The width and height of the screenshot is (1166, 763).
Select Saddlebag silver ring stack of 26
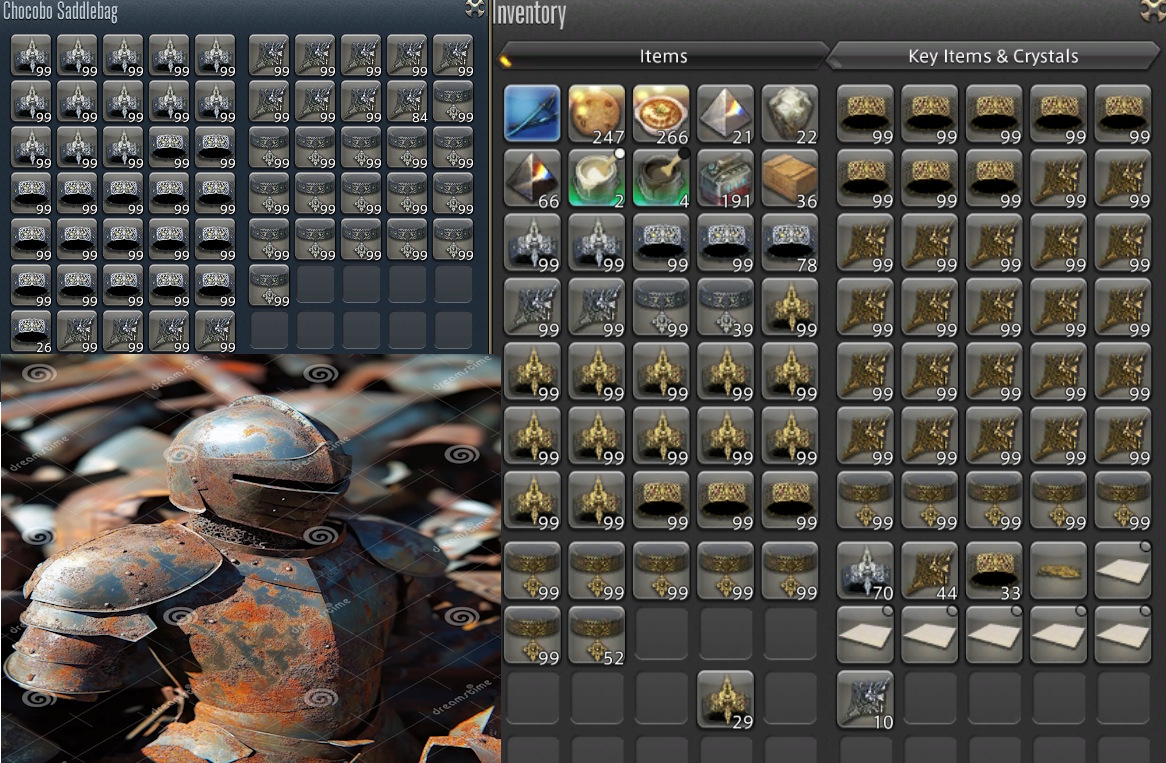pos(31,332)
